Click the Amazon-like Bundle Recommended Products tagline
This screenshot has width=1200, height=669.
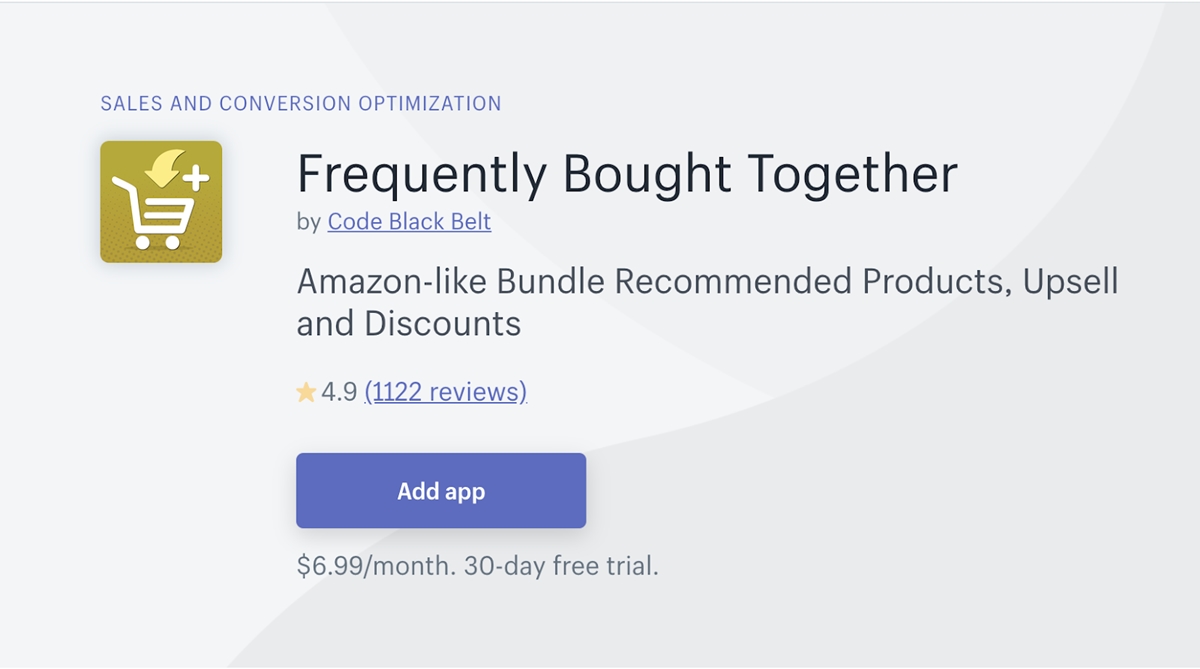point(650,282)
